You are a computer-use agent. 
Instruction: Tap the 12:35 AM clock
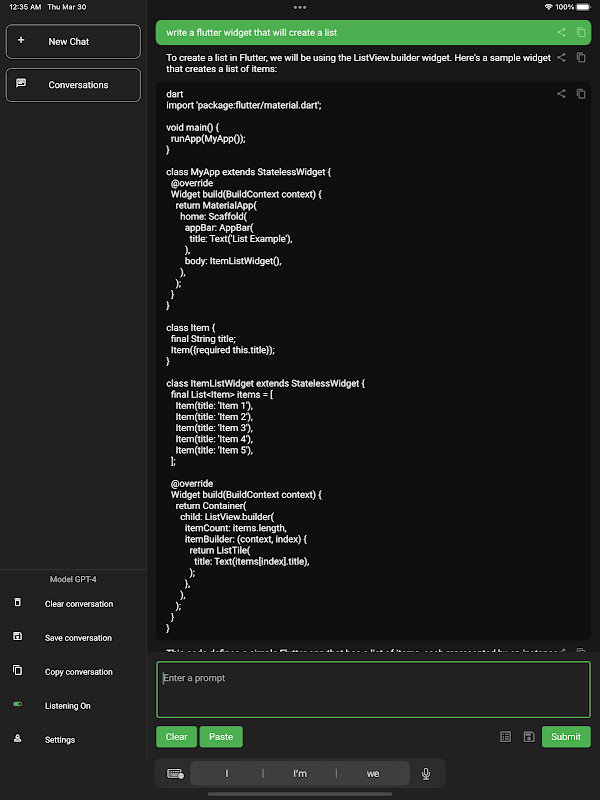coord(25,7)
